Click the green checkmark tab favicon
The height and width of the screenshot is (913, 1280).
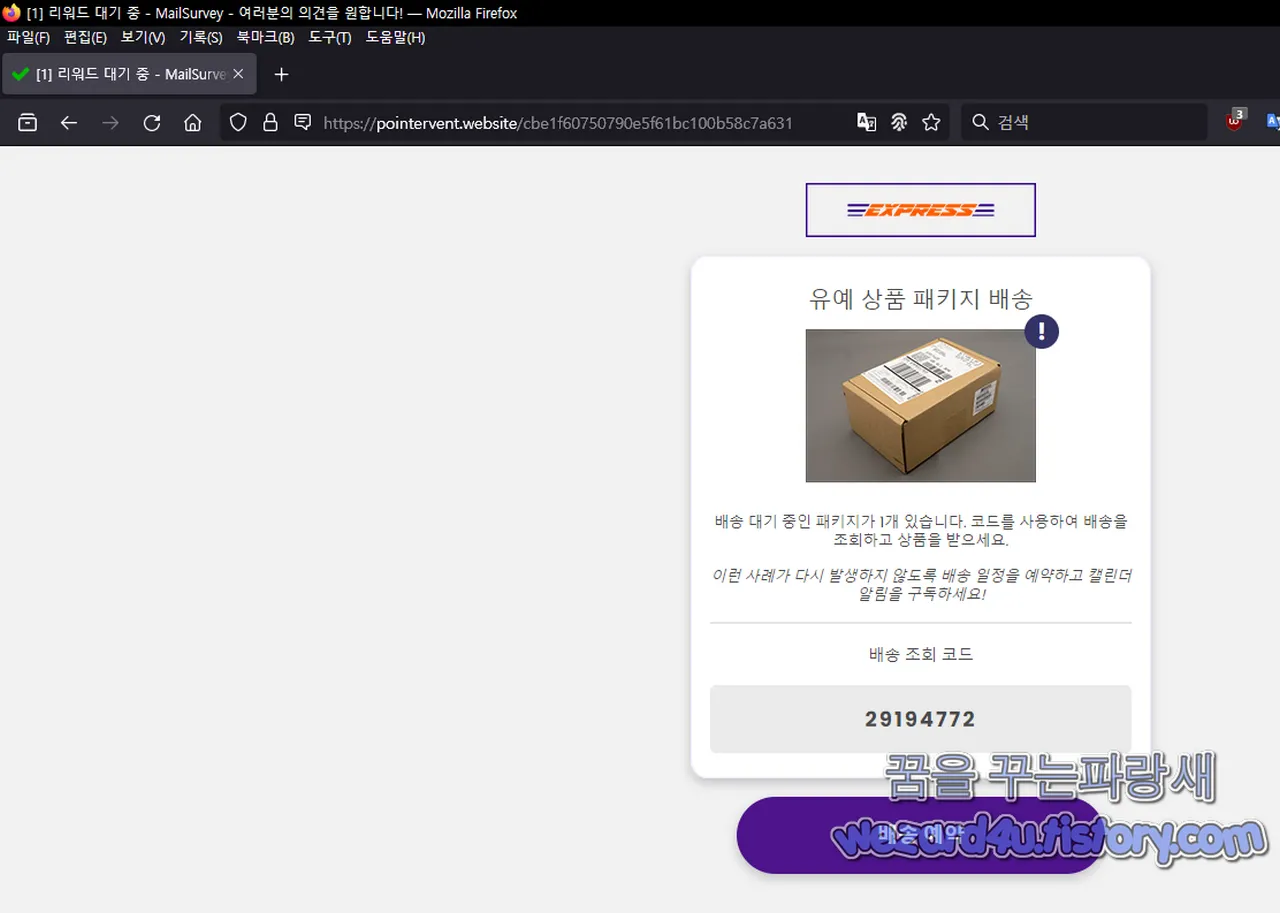20,74
